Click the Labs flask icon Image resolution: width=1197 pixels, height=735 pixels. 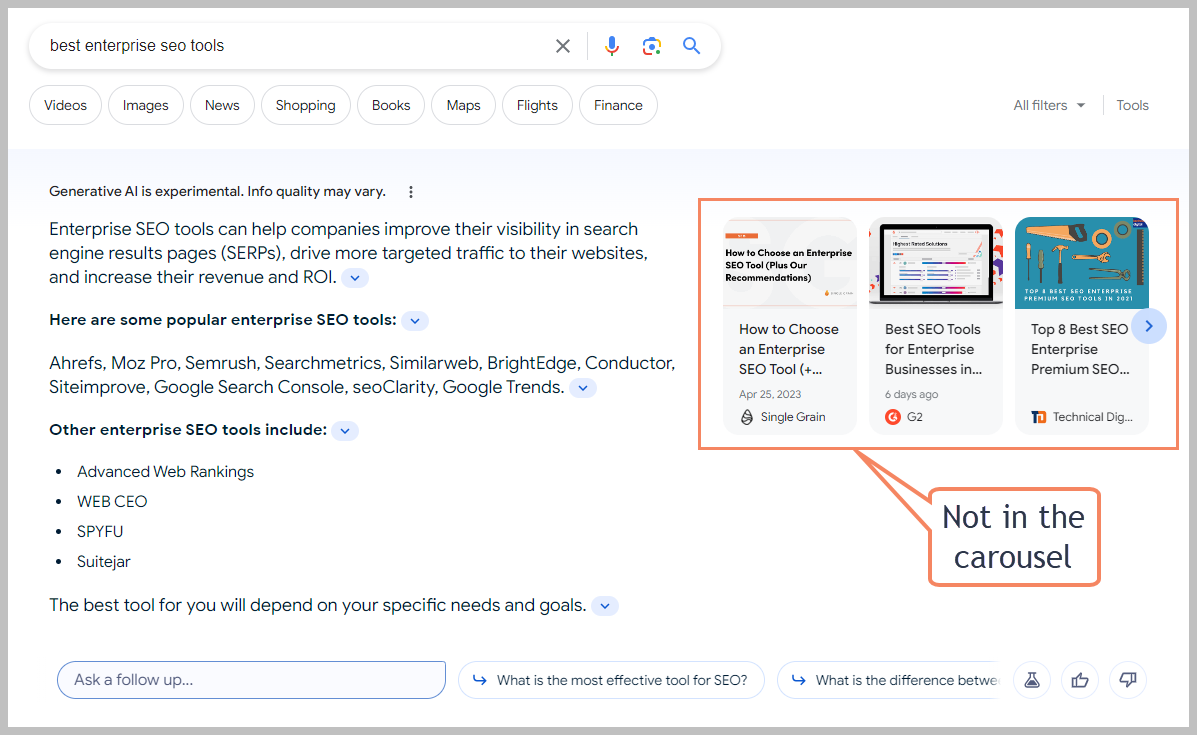click(x=1031, y=680)
